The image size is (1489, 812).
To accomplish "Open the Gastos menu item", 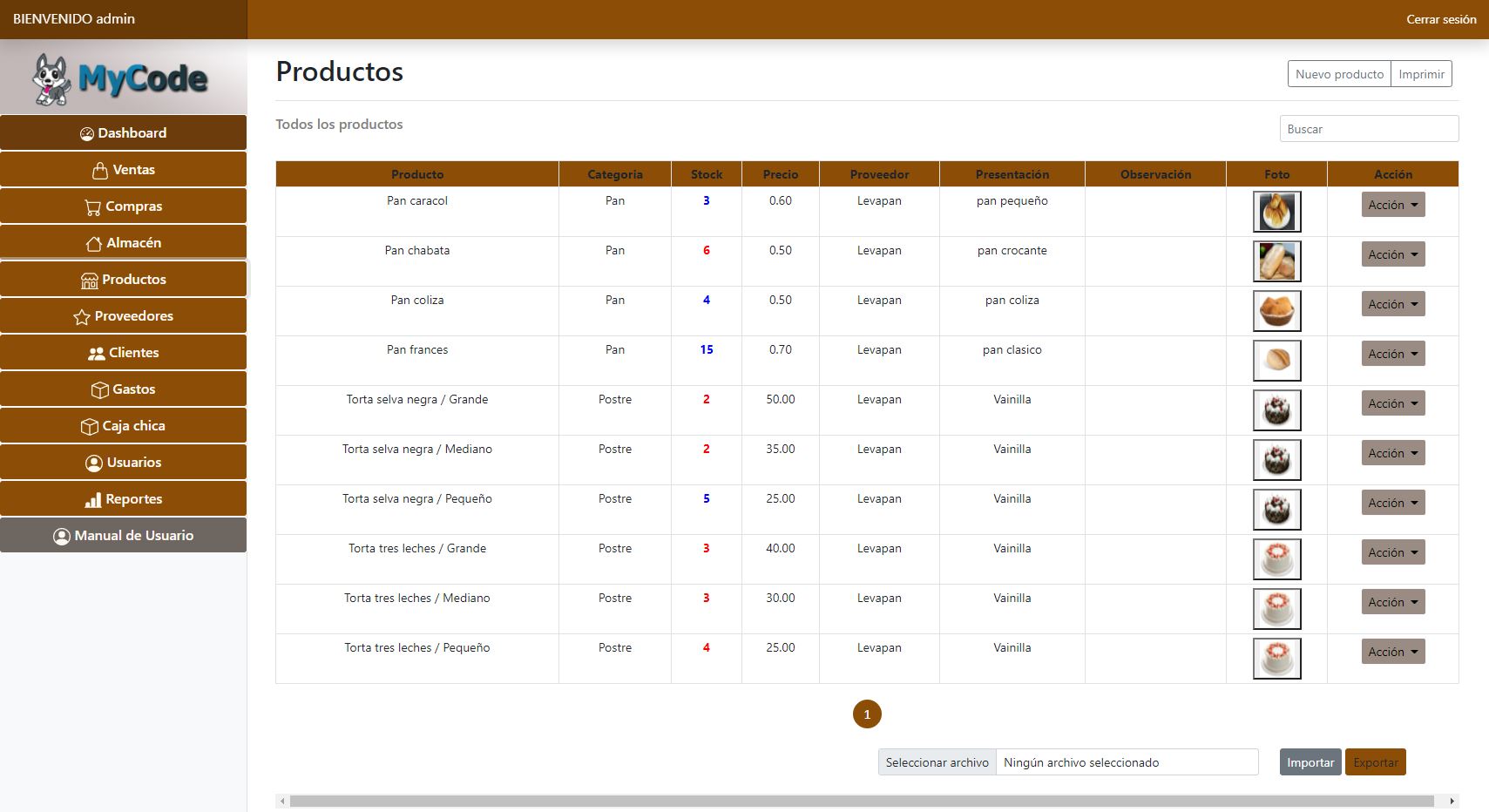I will click(124, 389).
